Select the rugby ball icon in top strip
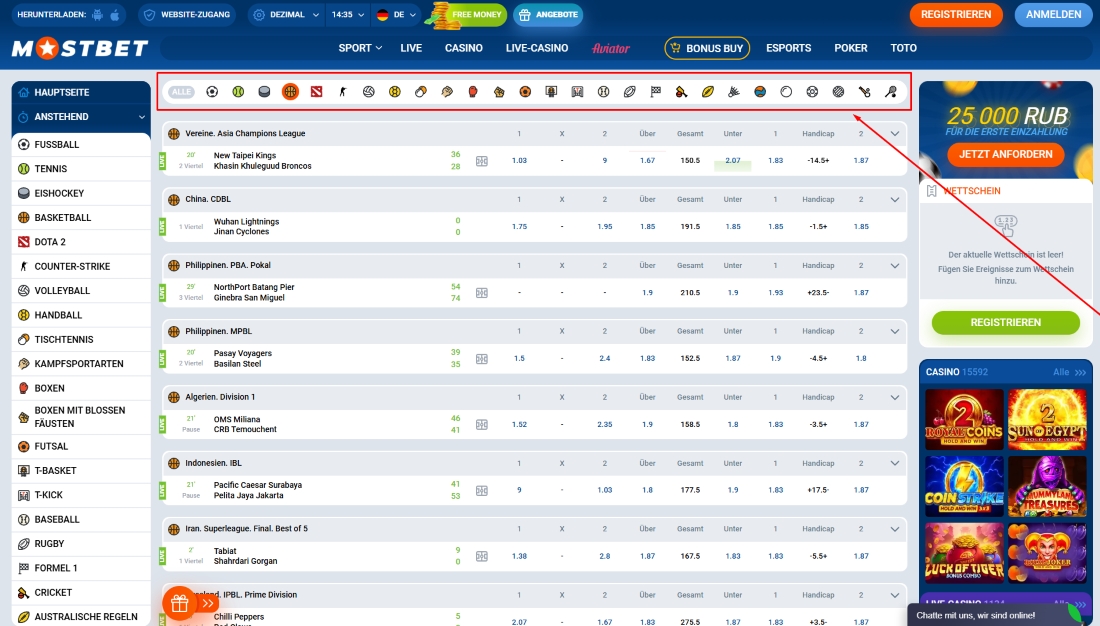The height and width of the screenshot is (626, 1100). click(629, 92)
